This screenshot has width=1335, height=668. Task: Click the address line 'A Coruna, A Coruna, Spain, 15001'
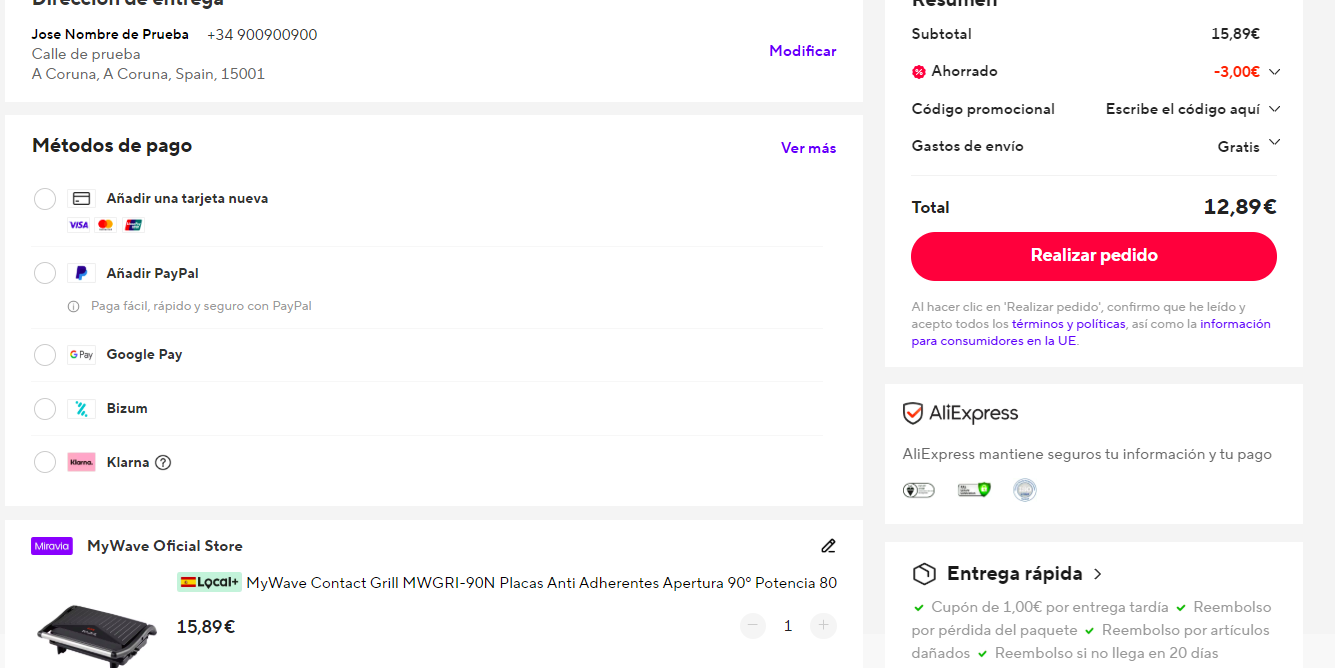point(148,74)
